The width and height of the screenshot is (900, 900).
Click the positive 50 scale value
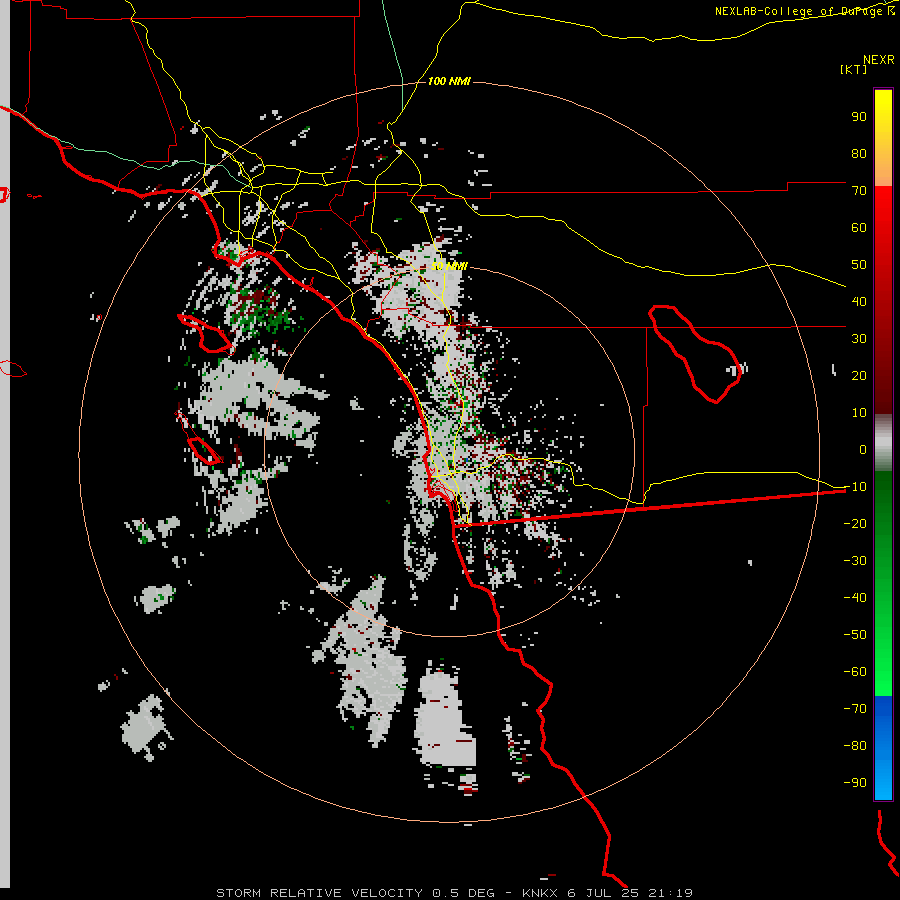[x=859, y=265]
